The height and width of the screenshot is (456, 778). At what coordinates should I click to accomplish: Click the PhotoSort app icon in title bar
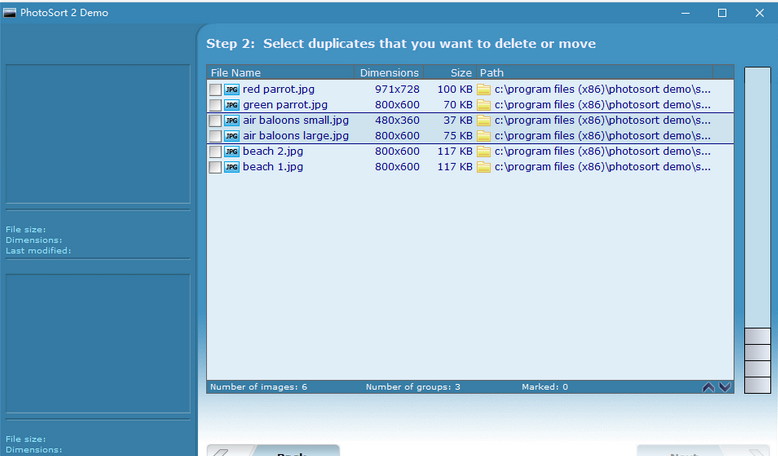(9, 12)
